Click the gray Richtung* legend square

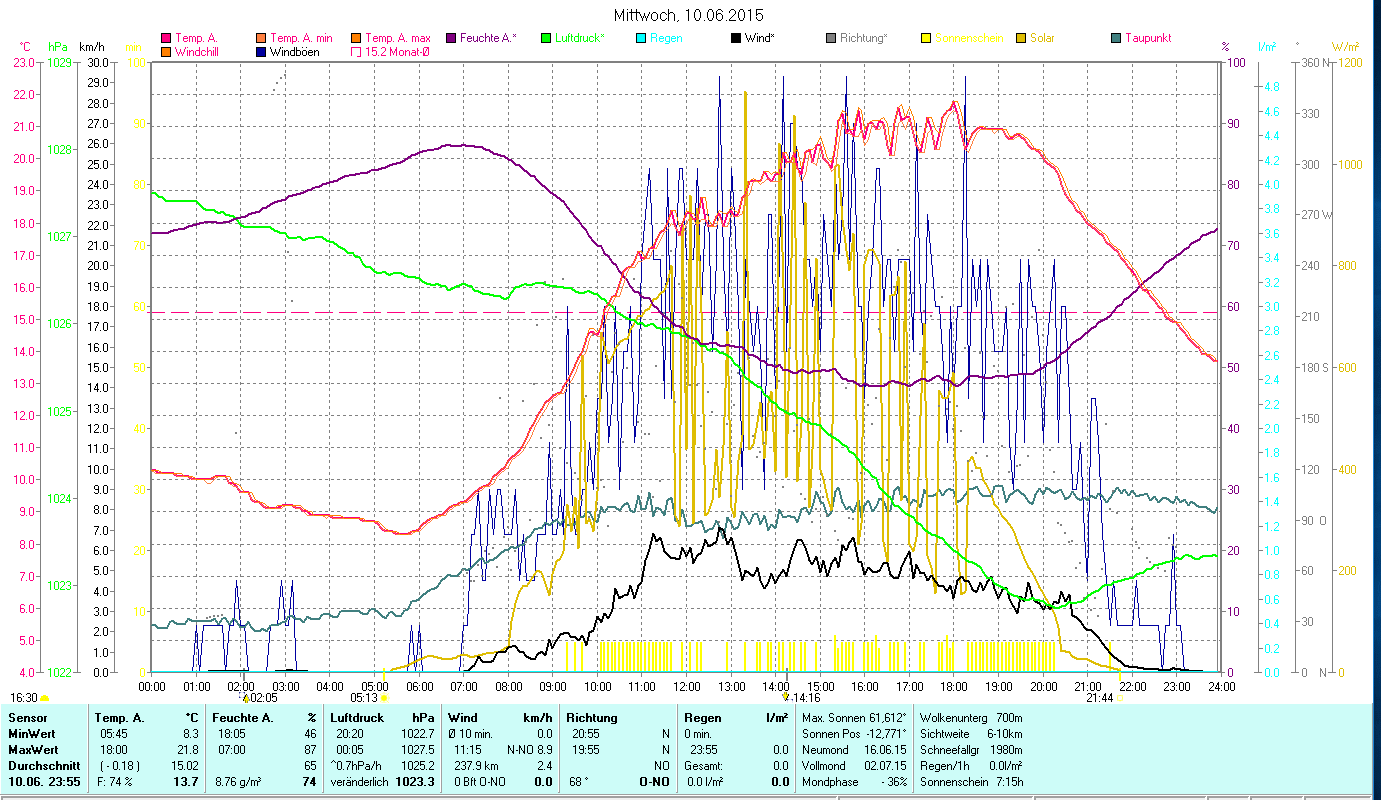click(x=830, y=38)
